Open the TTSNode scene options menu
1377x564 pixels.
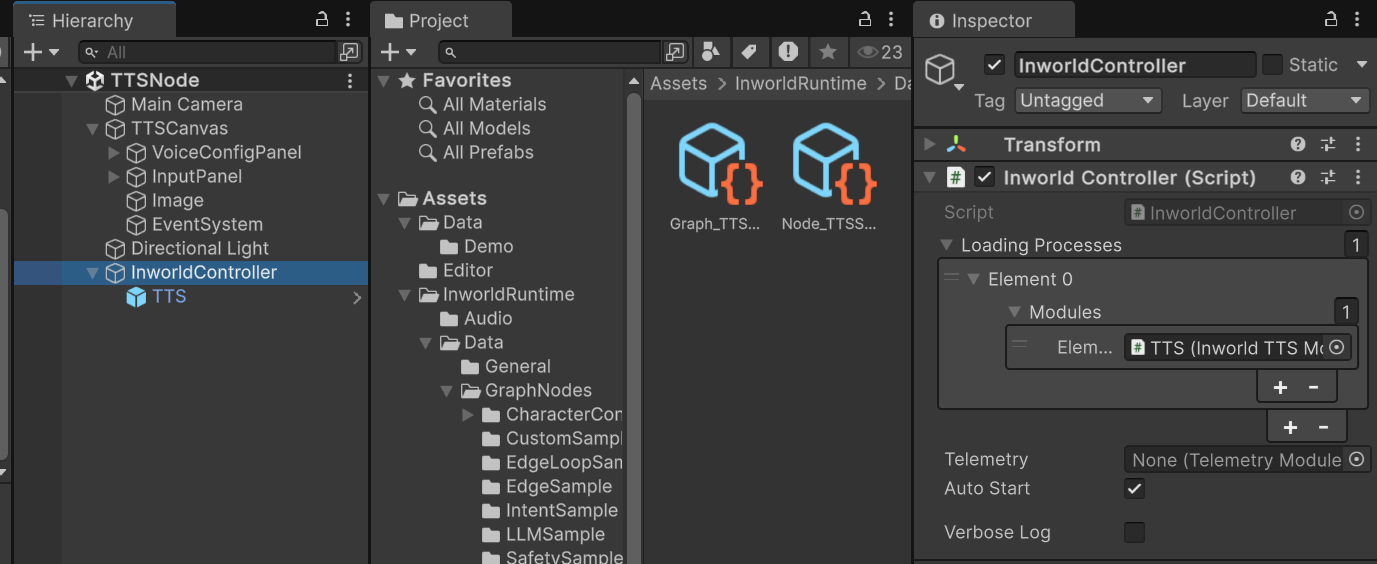coord(350,81)
